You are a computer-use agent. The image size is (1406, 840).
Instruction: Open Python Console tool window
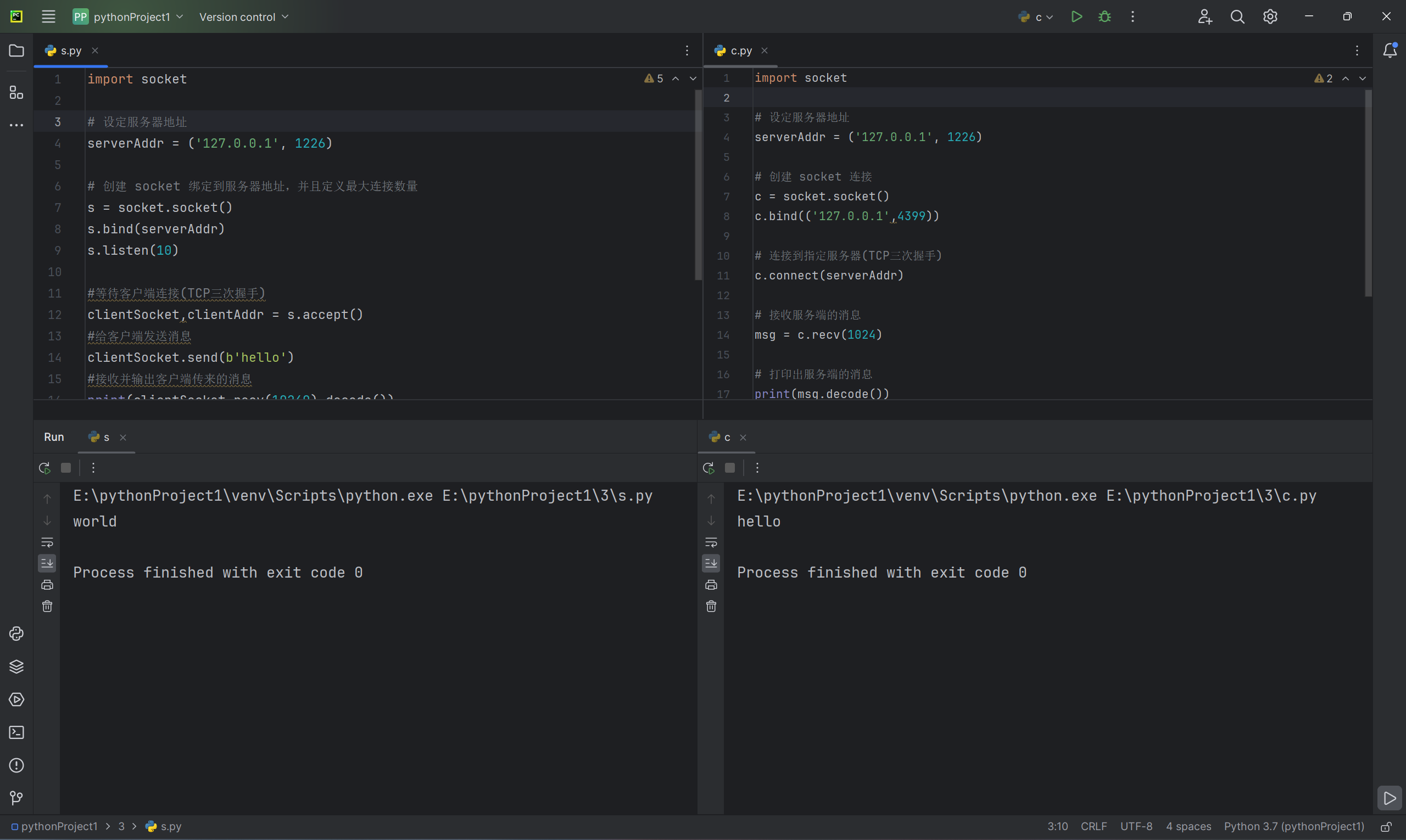[x=16, y=634]
